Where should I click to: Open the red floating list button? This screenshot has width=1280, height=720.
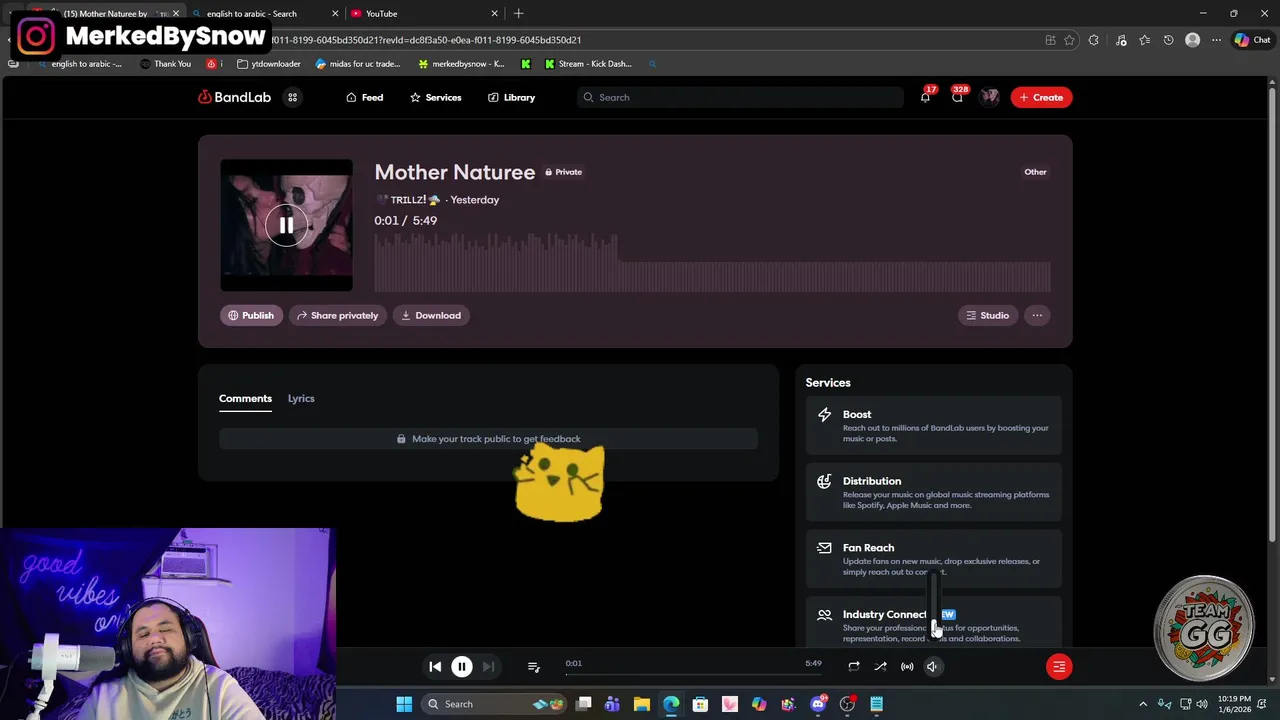point(1059,667)
